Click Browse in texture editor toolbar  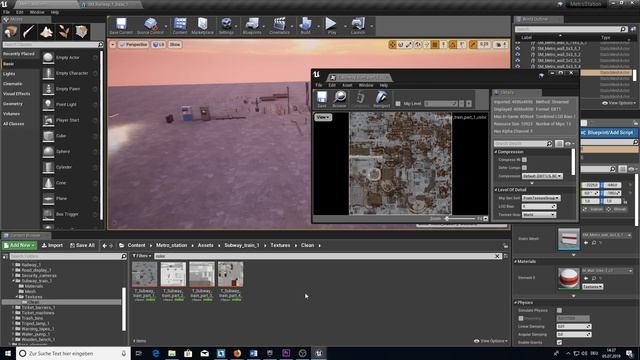[x=339, y=99]
